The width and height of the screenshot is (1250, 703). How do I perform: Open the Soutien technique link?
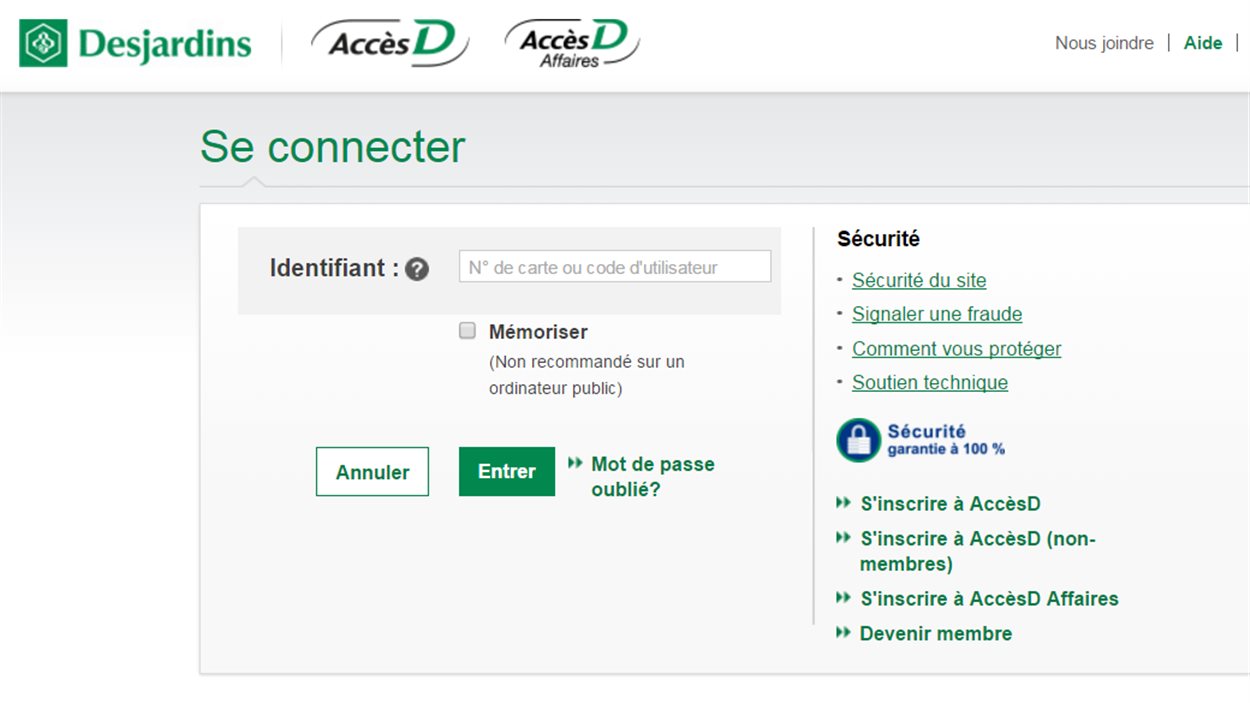tap(930, 382)
